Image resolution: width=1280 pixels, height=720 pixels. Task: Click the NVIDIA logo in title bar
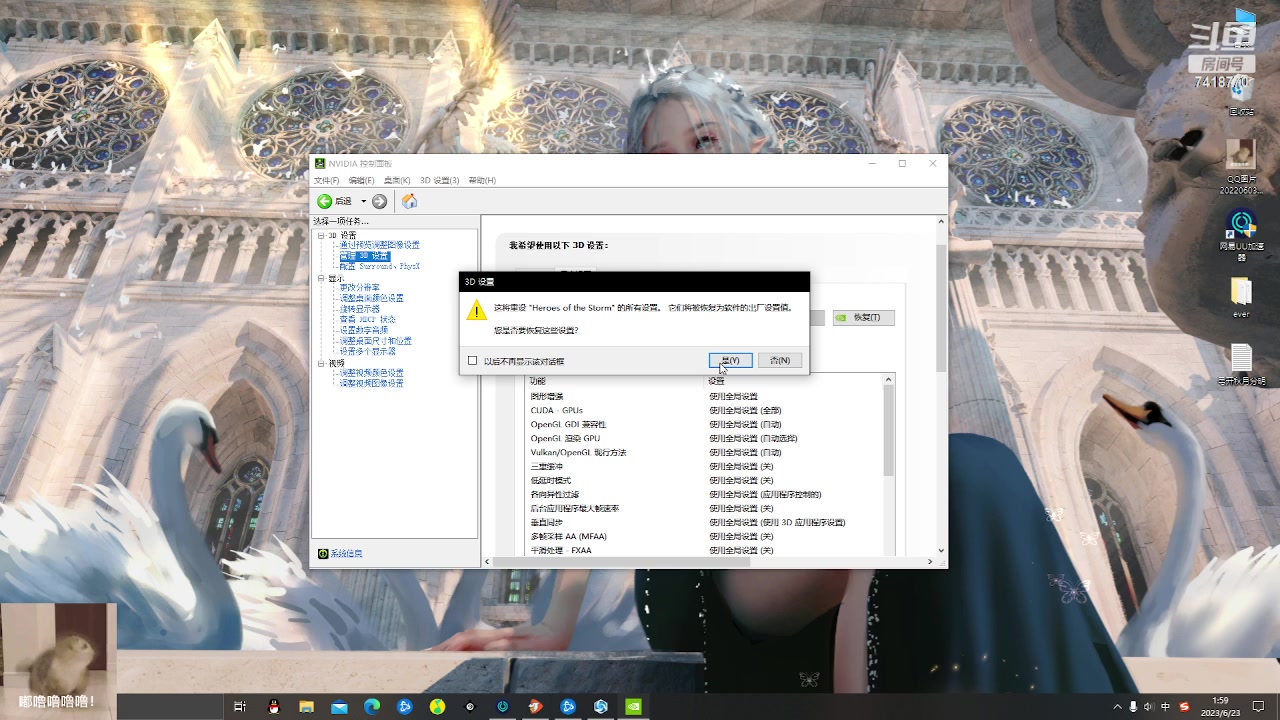tap(320, 163)
